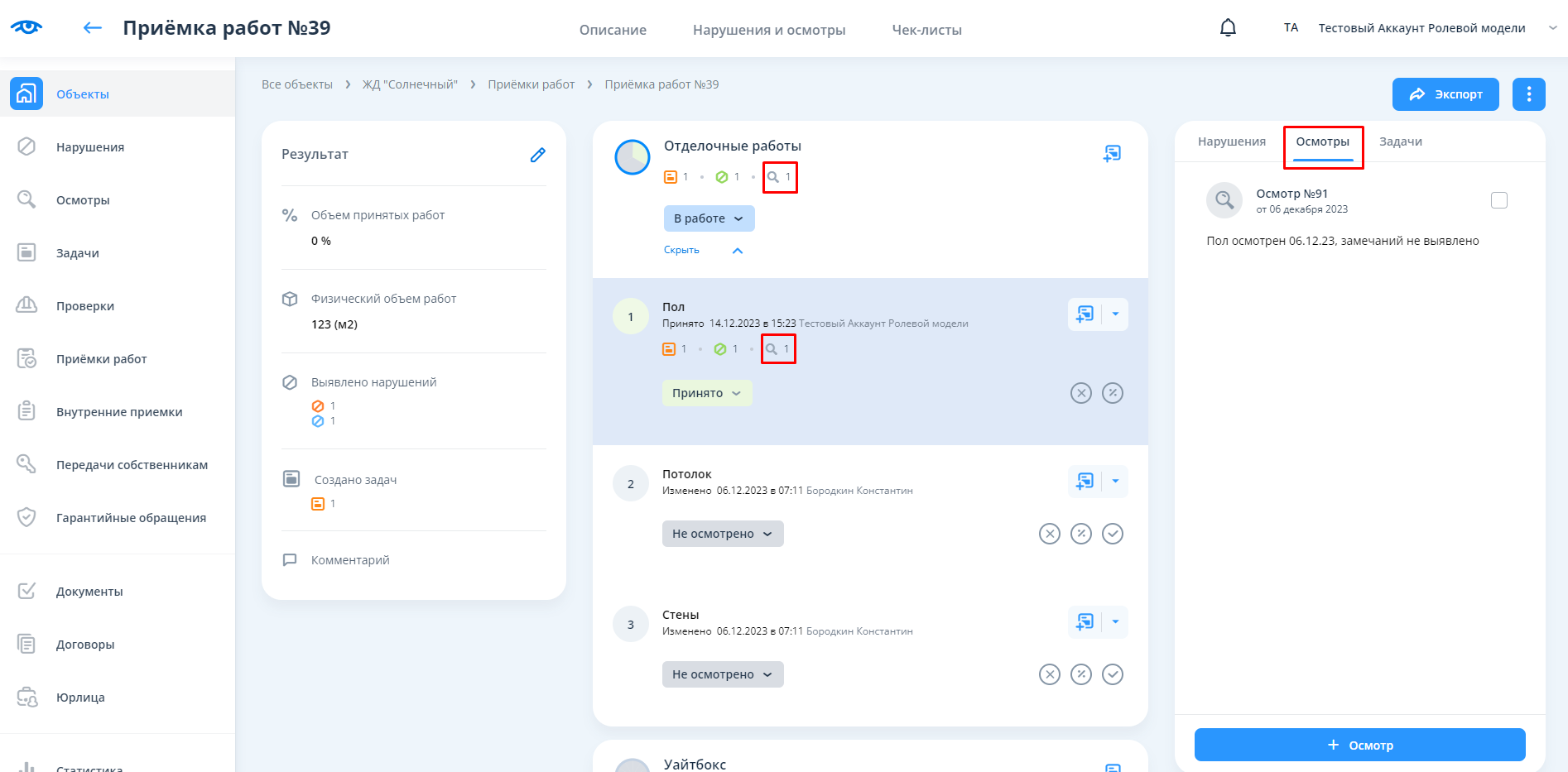Click the inspections magnifier counter in the Пол row
This screenshot has width=1568, height=772.
click(x=778, y=349)
